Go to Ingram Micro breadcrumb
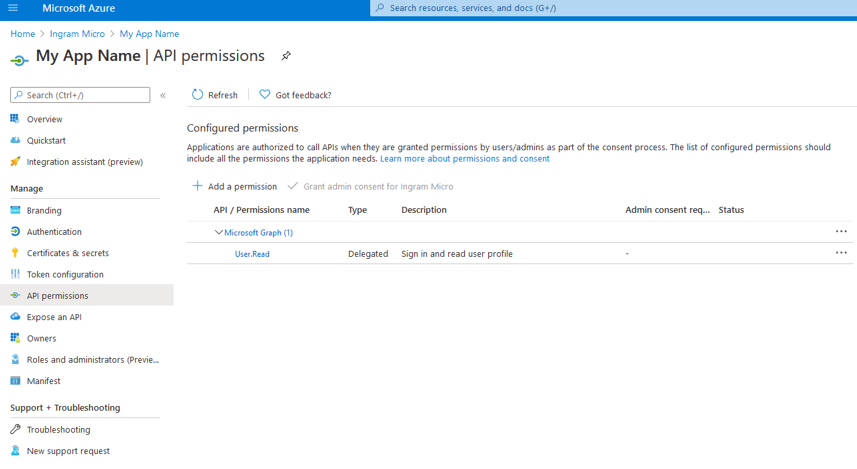The width and height of the screenshot is (857, 469). coord(77,34)
